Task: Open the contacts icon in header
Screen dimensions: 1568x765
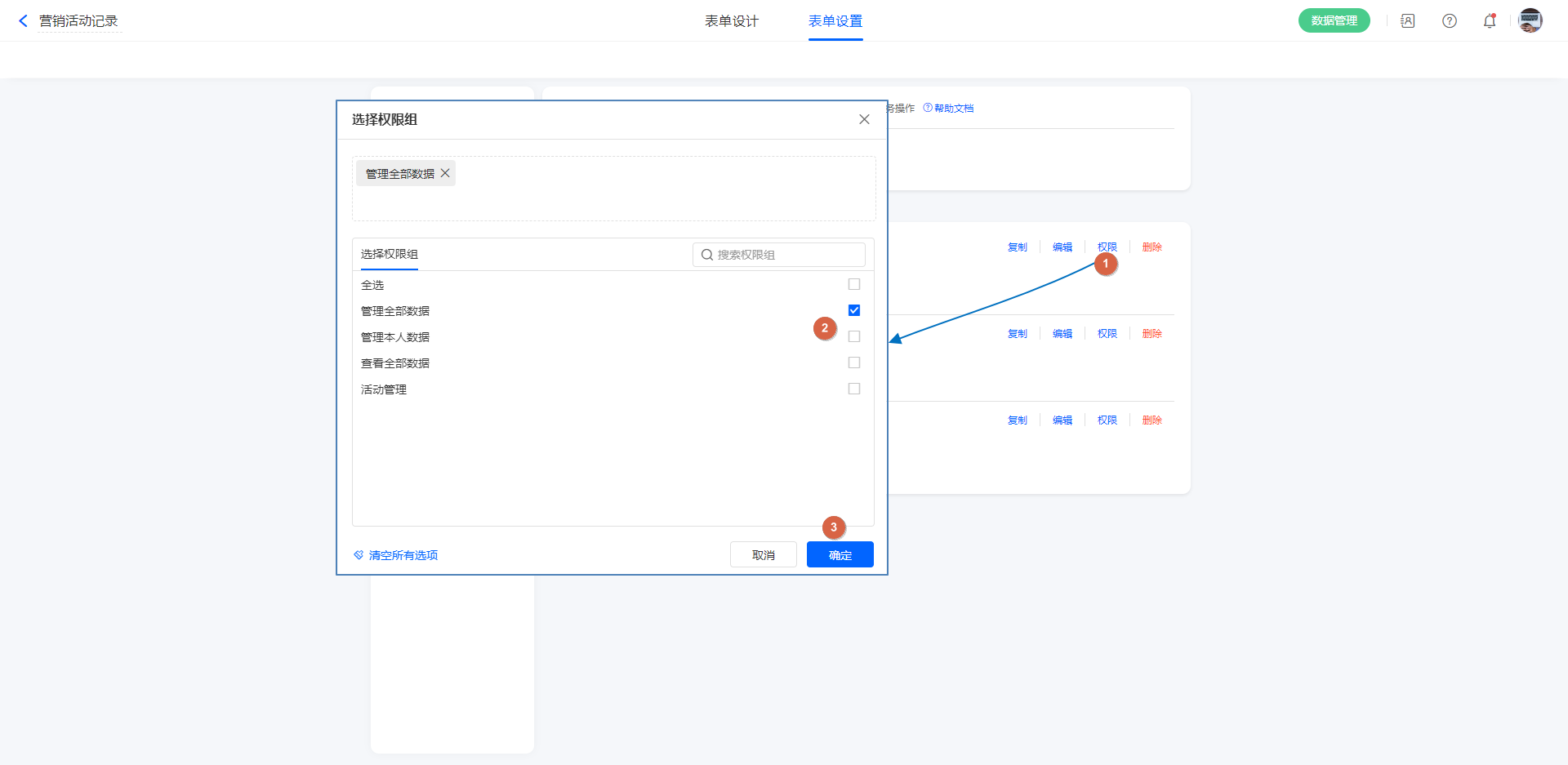Action: [1408, 21]
